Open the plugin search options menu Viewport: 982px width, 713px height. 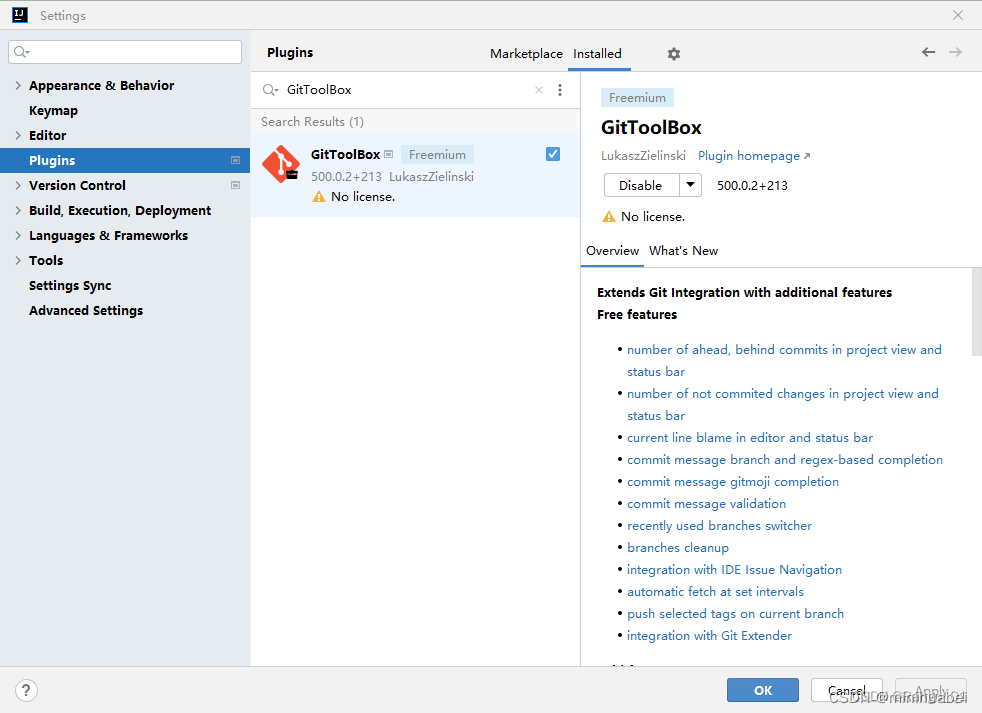coord(560,90)
